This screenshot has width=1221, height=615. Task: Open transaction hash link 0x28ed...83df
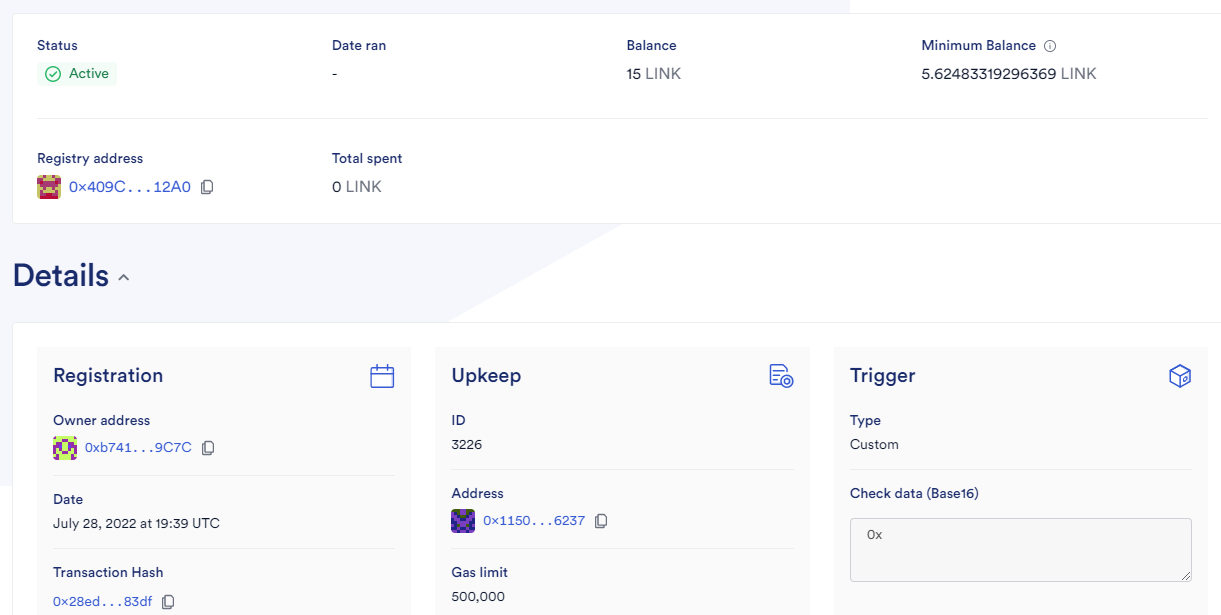103,602
